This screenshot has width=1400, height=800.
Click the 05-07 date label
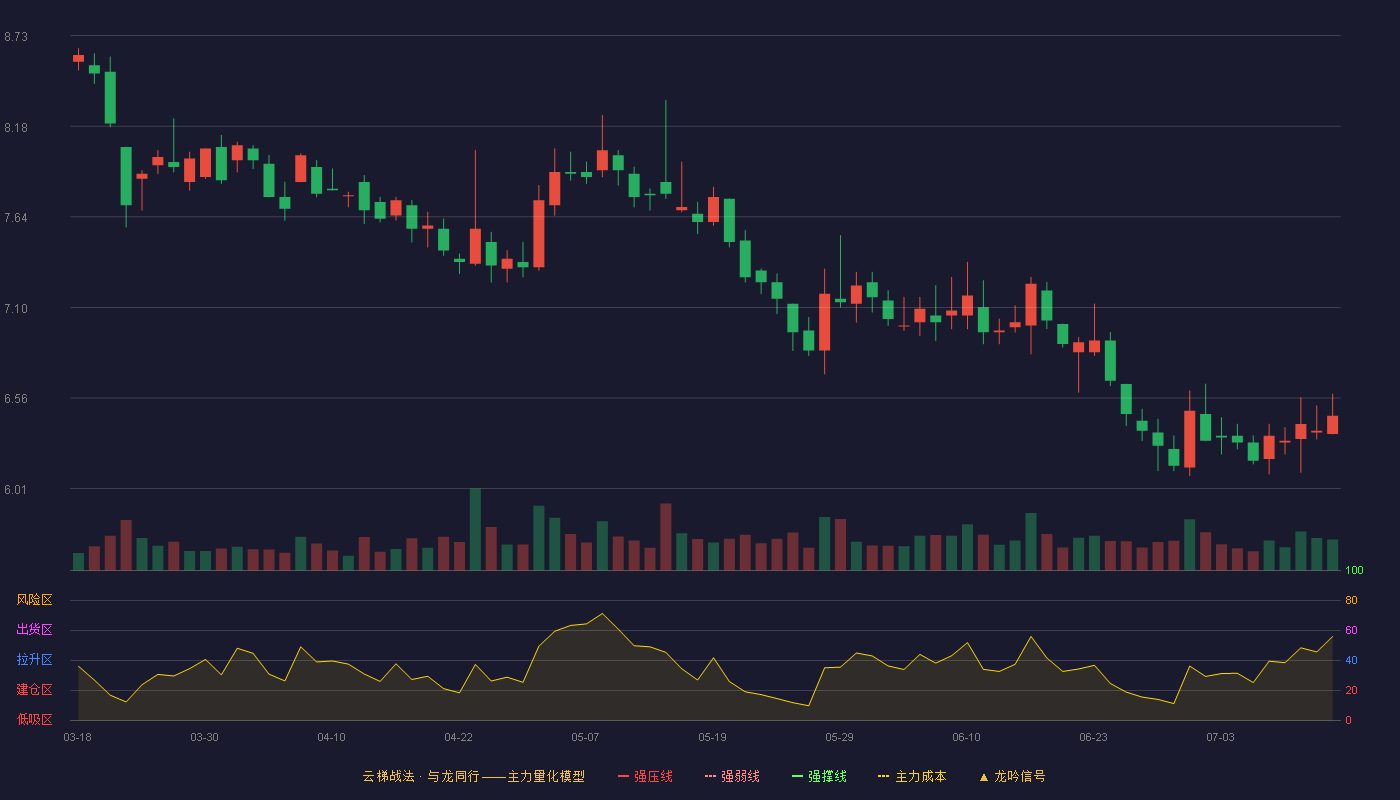pyautogui.click(x=585, y=737)
